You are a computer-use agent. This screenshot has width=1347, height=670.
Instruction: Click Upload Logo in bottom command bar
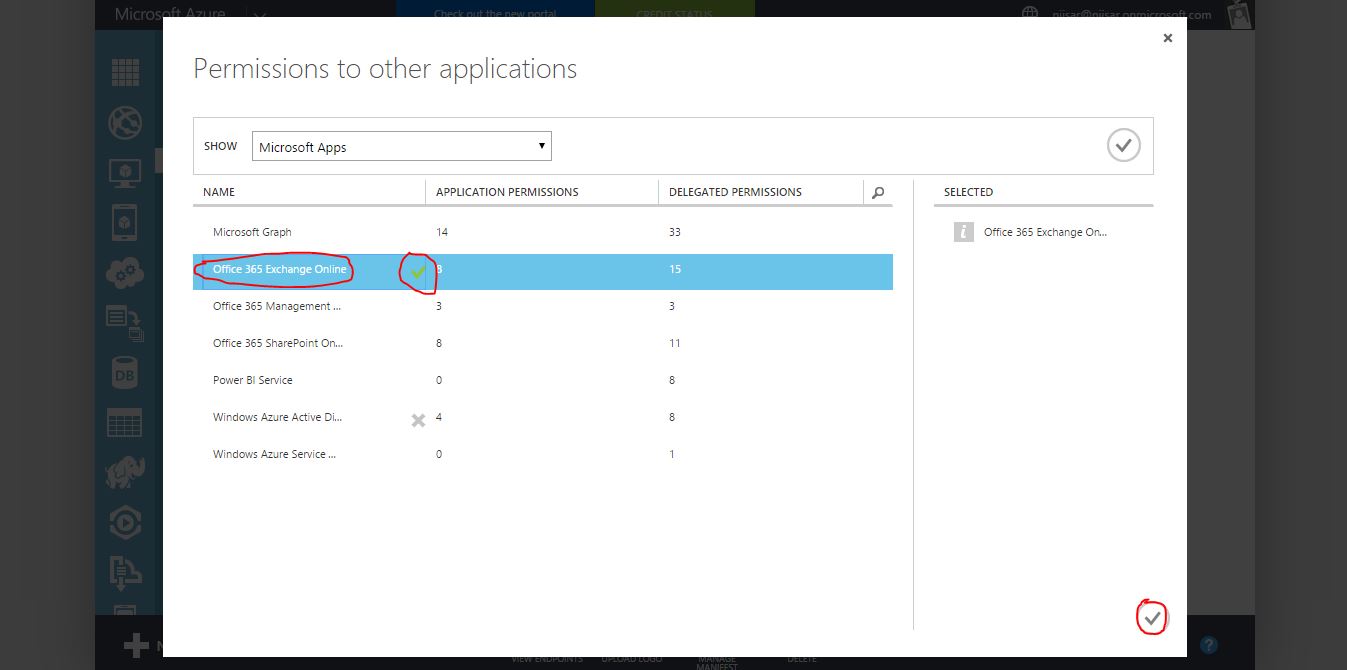633,660
